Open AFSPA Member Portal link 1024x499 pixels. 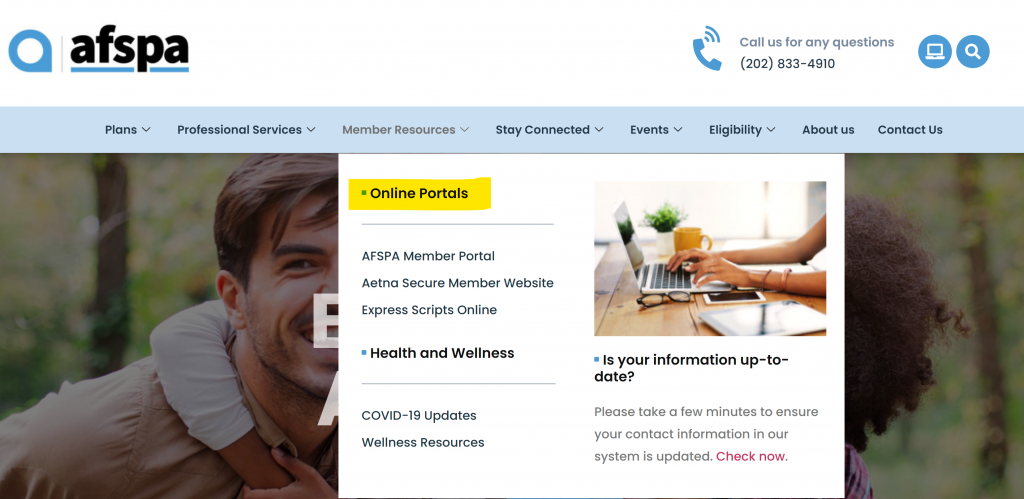tap(428, 256)
